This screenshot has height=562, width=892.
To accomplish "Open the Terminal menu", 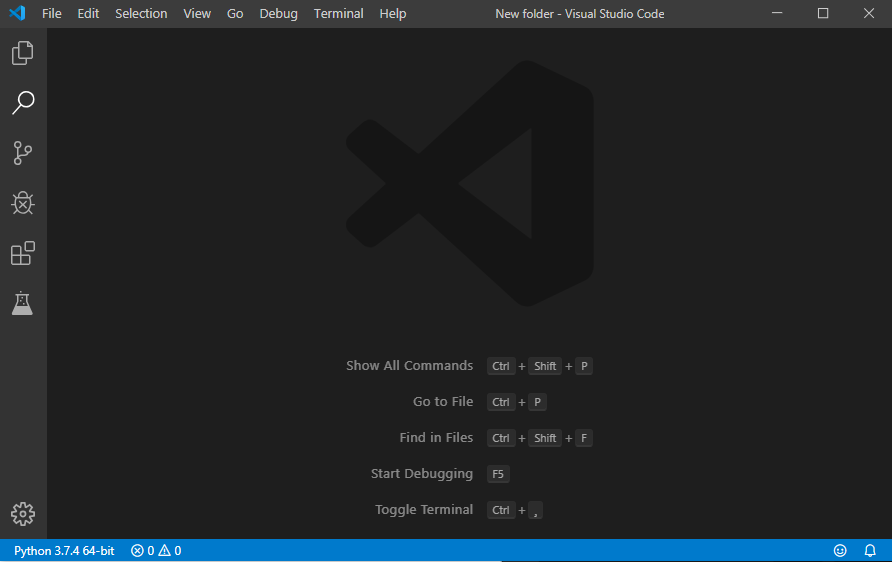I will click(338, 14).
